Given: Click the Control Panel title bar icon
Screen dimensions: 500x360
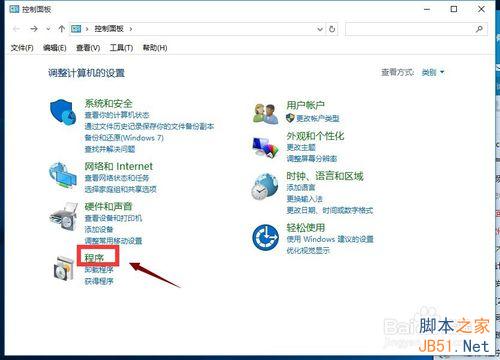Looking at the screenshot, I should click(x=14, y=9).
